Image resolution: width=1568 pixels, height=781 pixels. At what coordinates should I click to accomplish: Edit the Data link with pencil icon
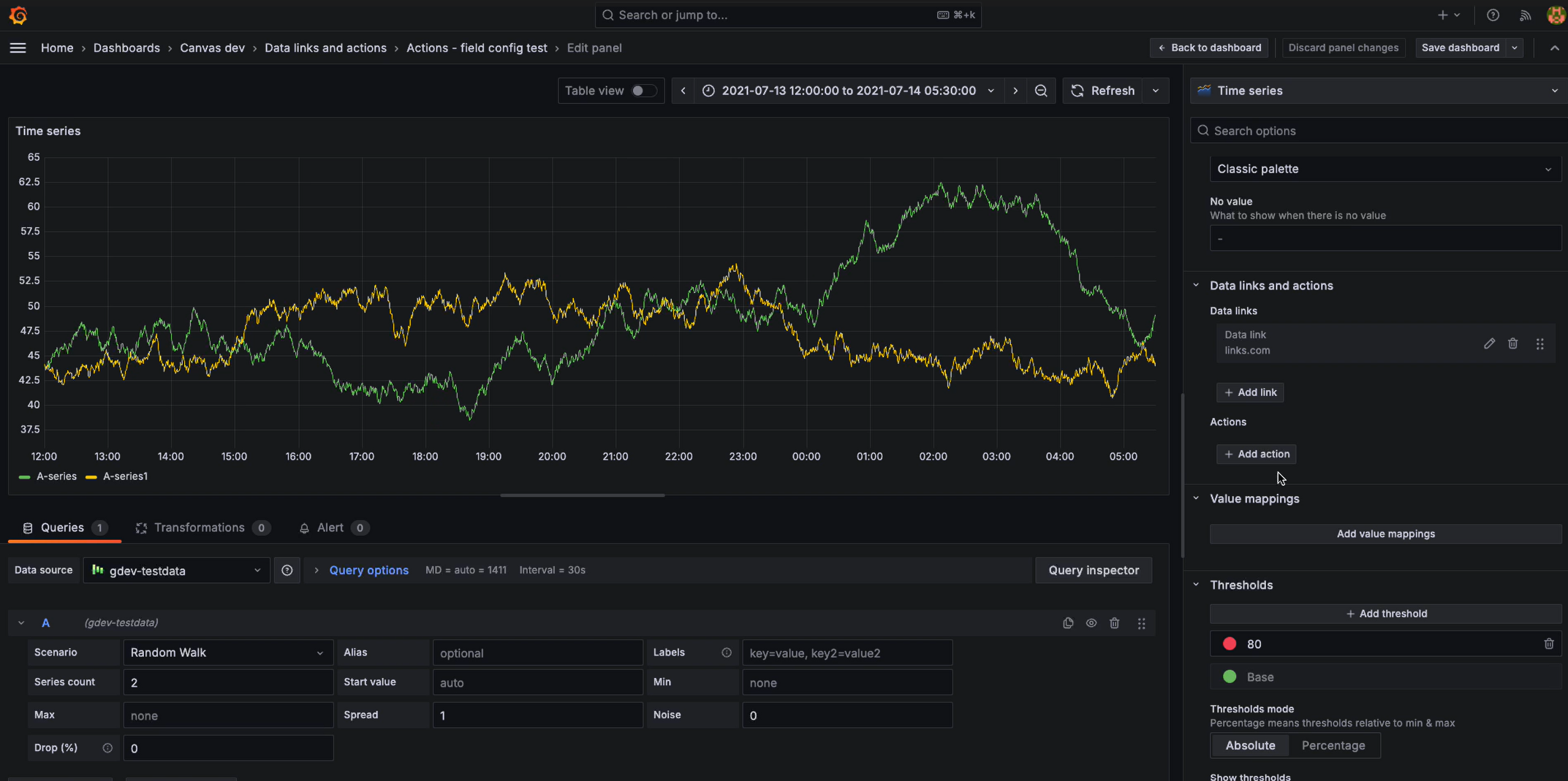point(1490,343)
